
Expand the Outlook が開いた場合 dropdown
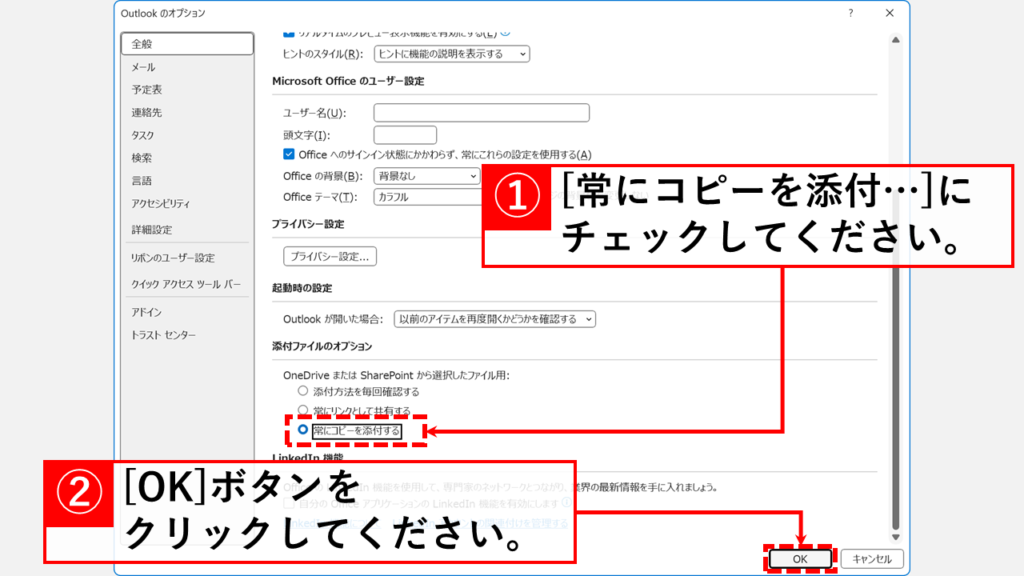click(494, 319)
